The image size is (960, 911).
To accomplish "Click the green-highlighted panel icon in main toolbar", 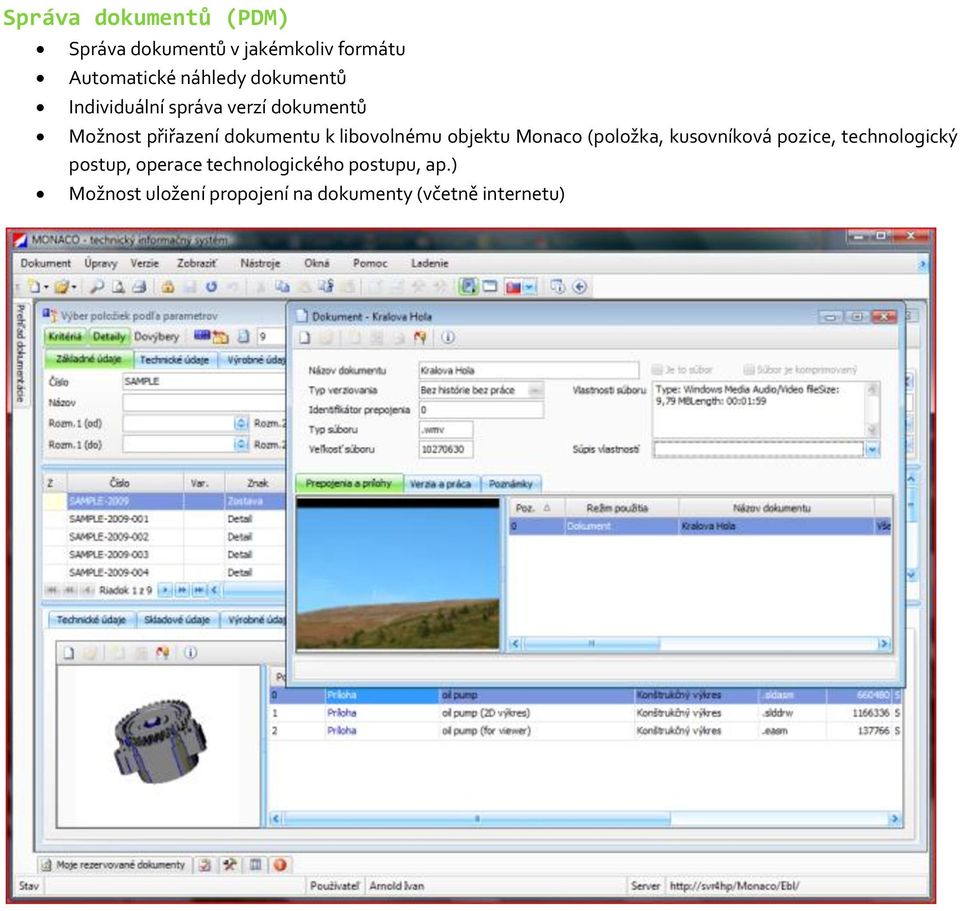I will pyautogui.click(x=468, y=287).
